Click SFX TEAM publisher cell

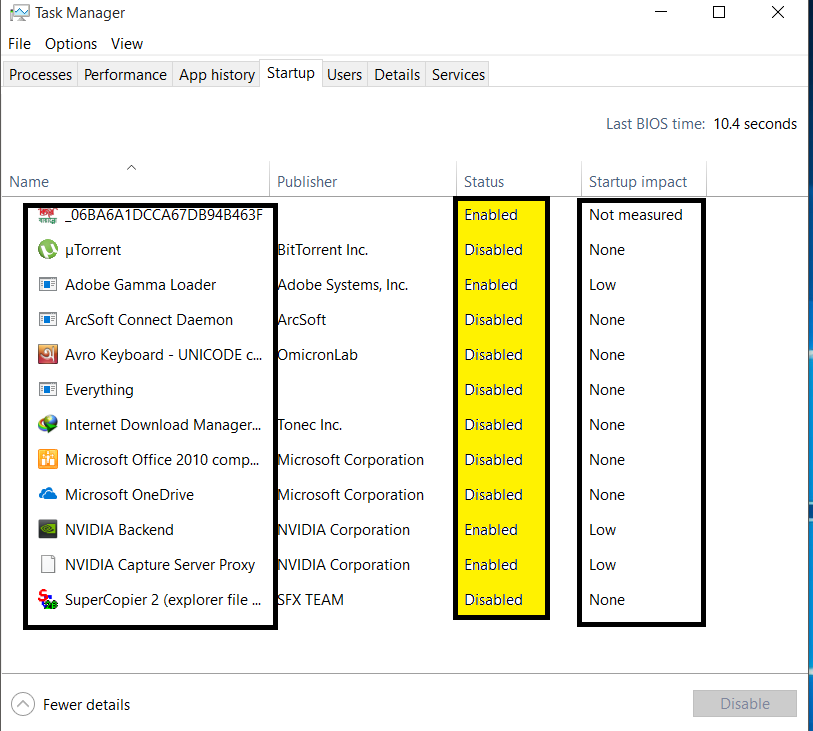pos(310,600)
